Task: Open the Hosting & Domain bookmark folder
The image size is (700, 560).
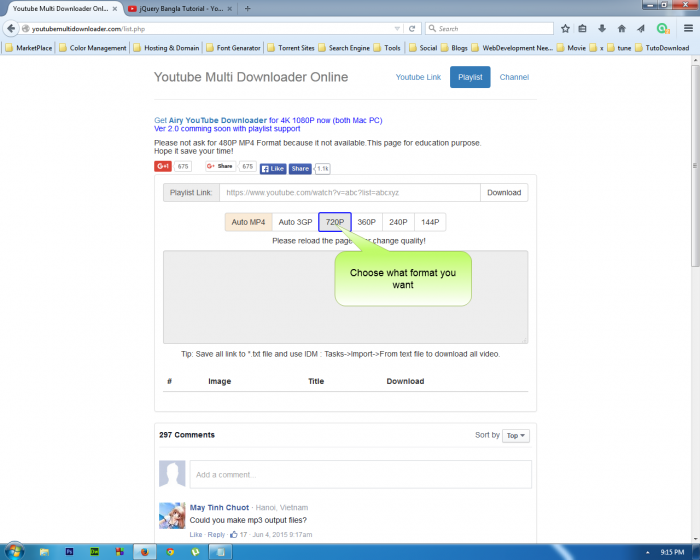Action: point(167,48)
